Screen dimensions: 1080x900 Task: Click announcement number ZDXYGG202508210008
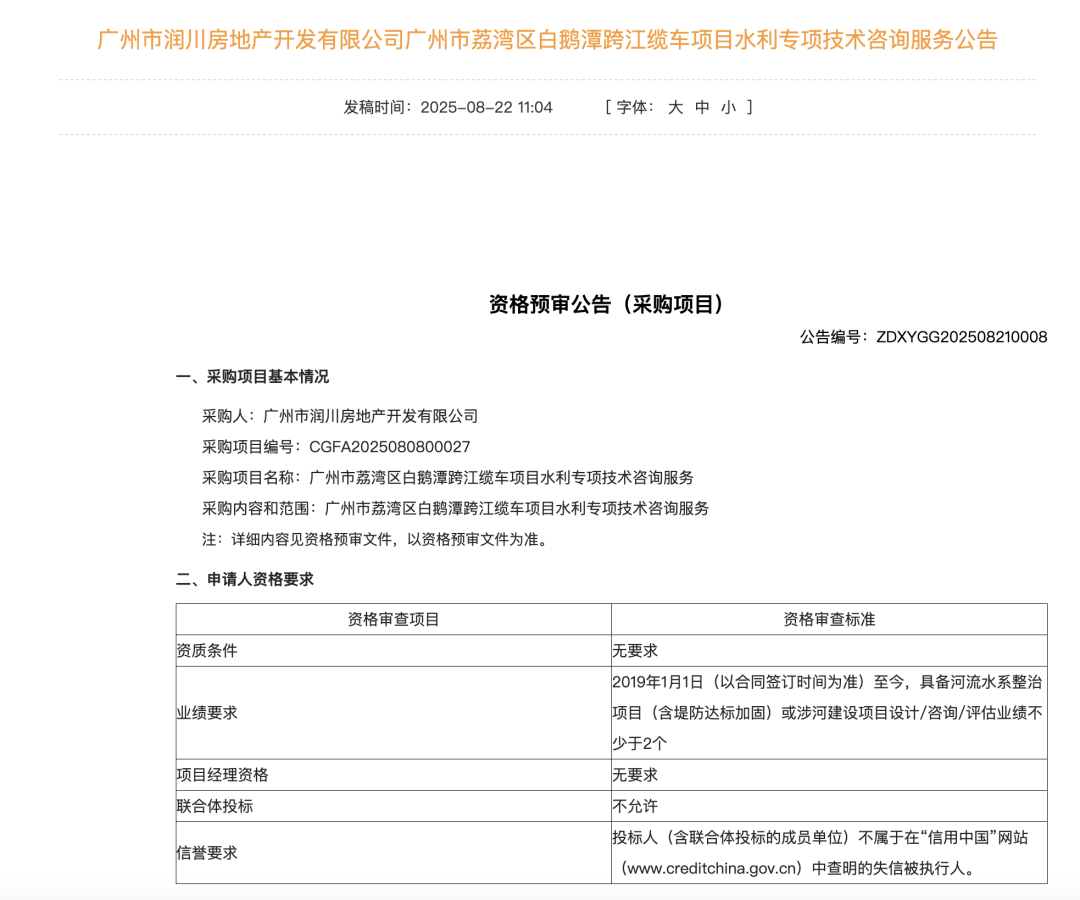point(961,337)
